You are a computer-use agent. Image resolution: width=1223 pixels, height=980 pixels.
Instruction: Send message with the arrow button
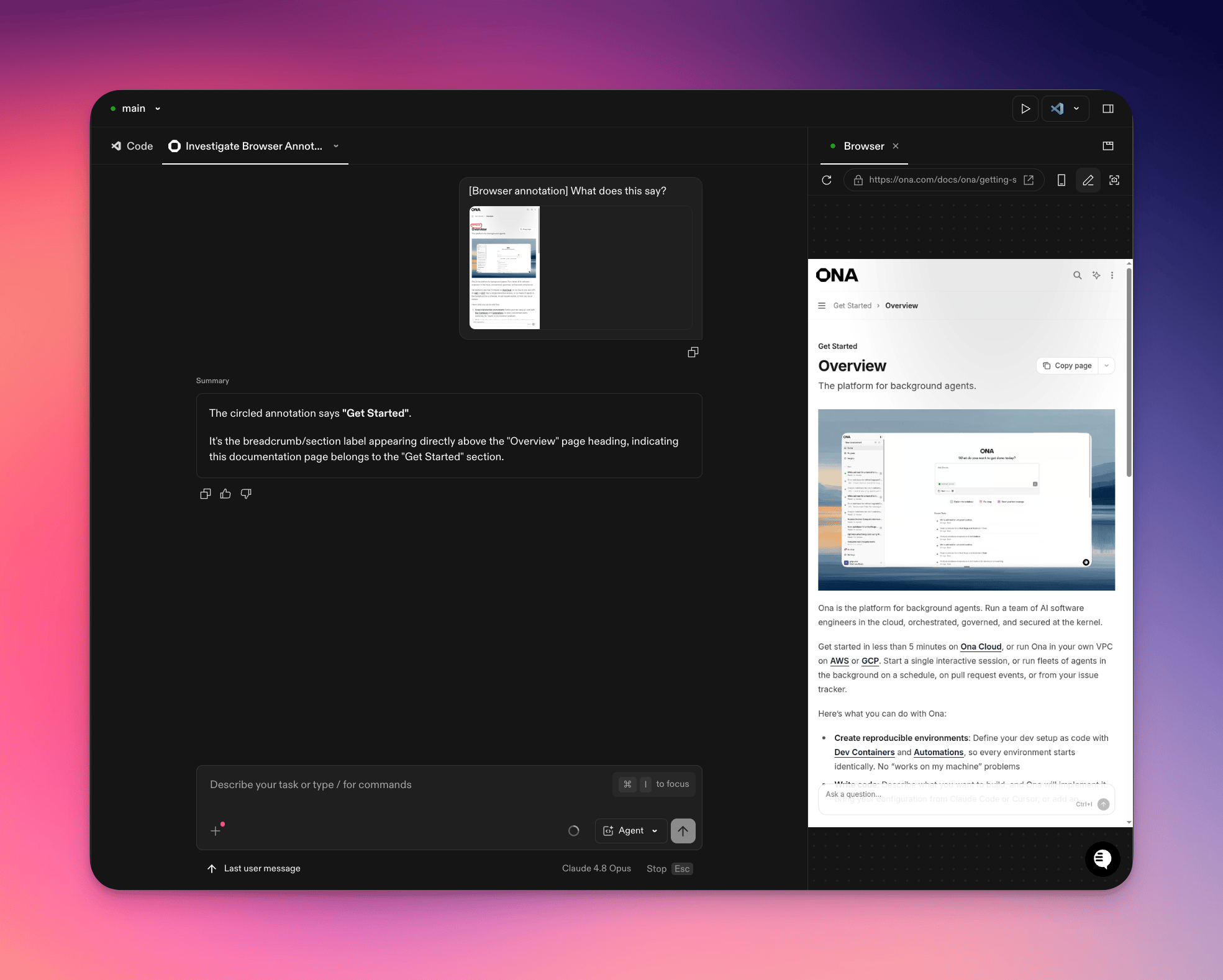coord(683,831)
